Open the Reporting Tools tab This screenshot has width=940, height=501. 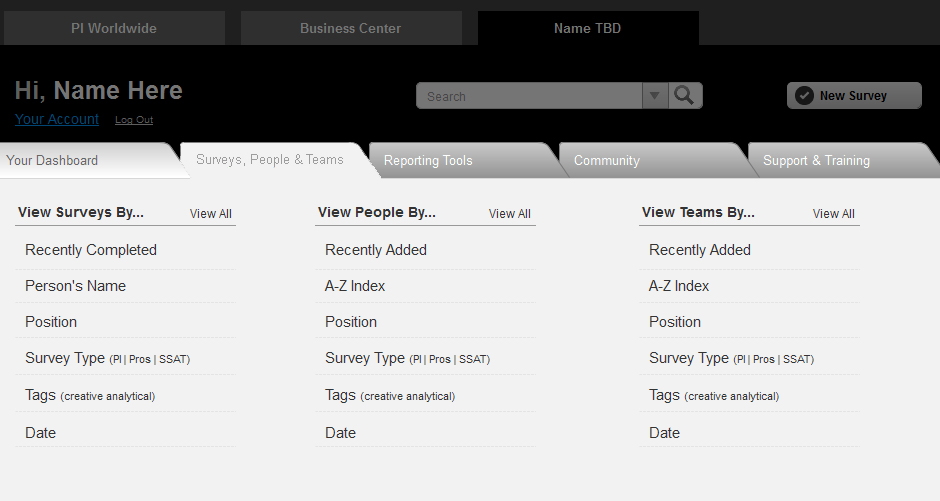[462, 160]
